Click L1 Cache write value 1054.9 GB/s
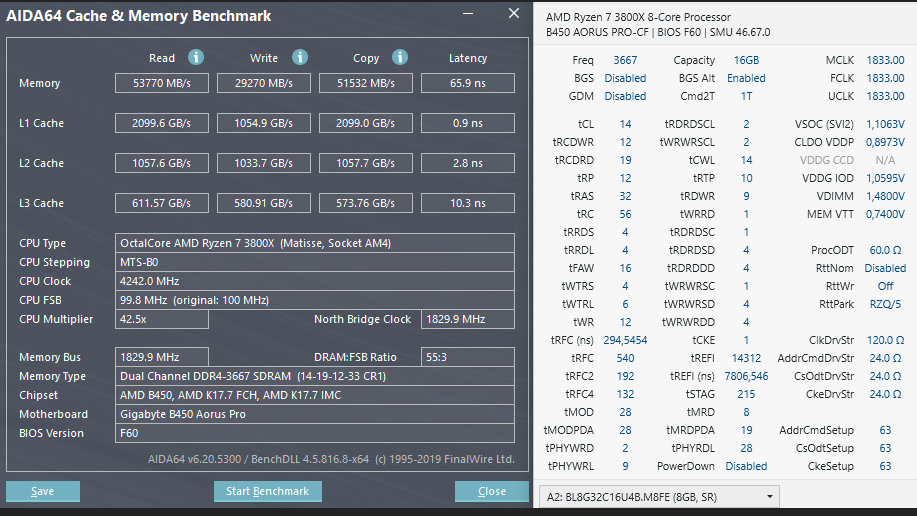 pos(264,123)
